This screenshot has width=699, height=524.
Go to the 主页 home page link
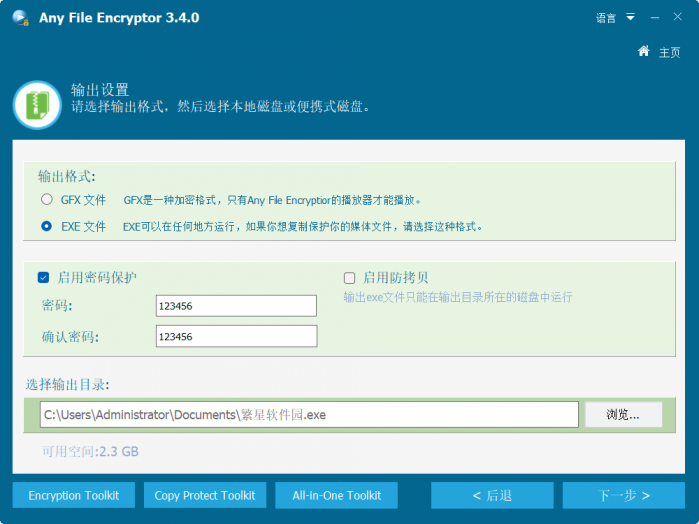670,53
